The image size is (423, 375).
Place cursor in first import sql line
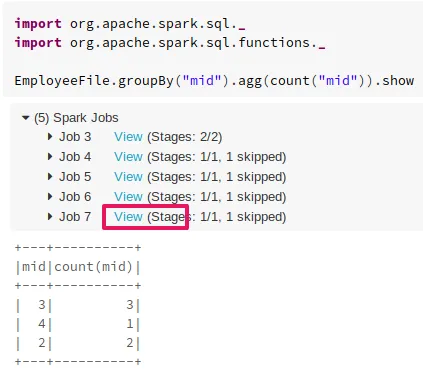[130, 24]
